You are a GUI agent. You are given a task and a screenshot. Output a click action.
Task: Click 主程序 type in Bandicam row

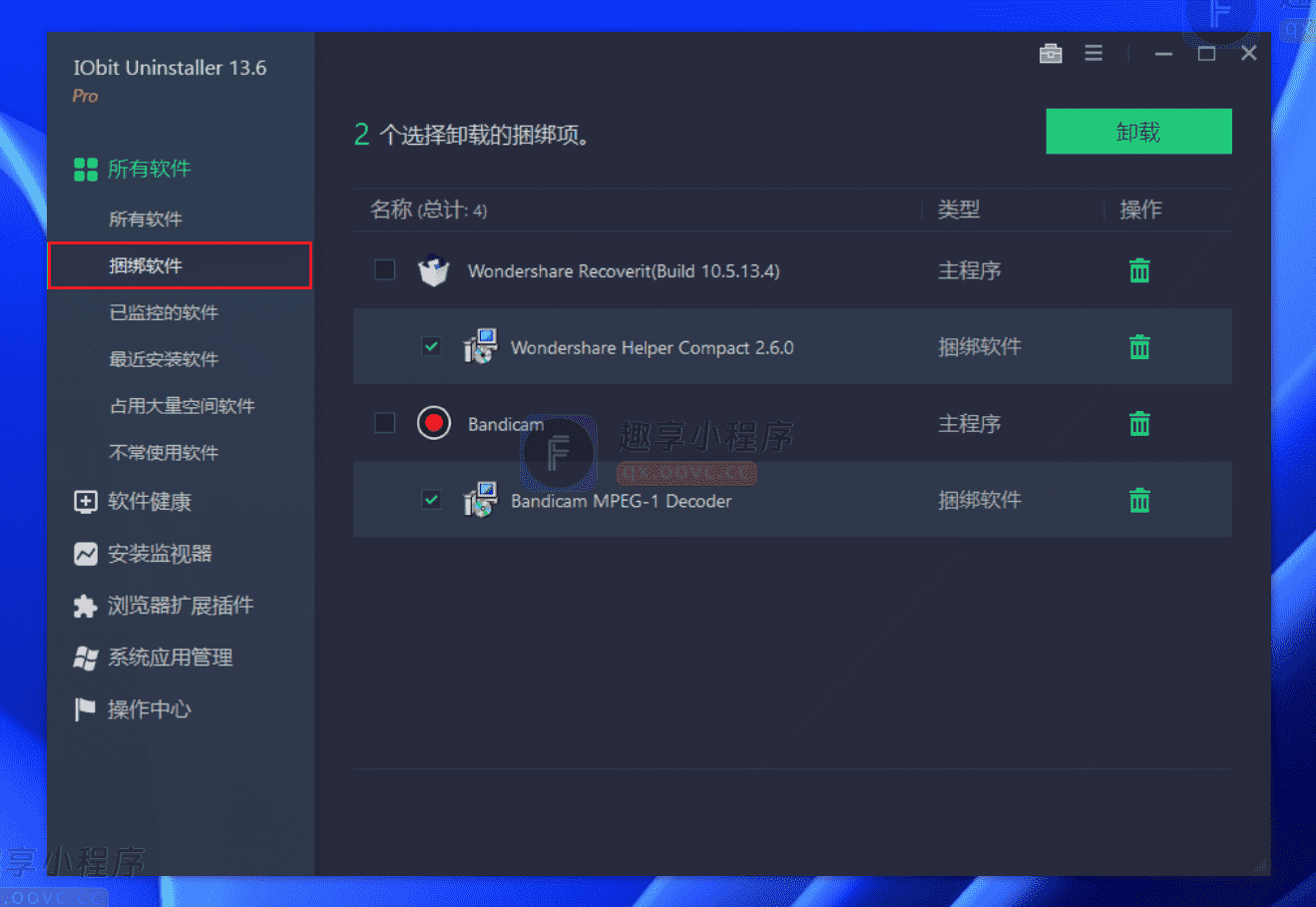pyautogui.click(x=970, y=424)
